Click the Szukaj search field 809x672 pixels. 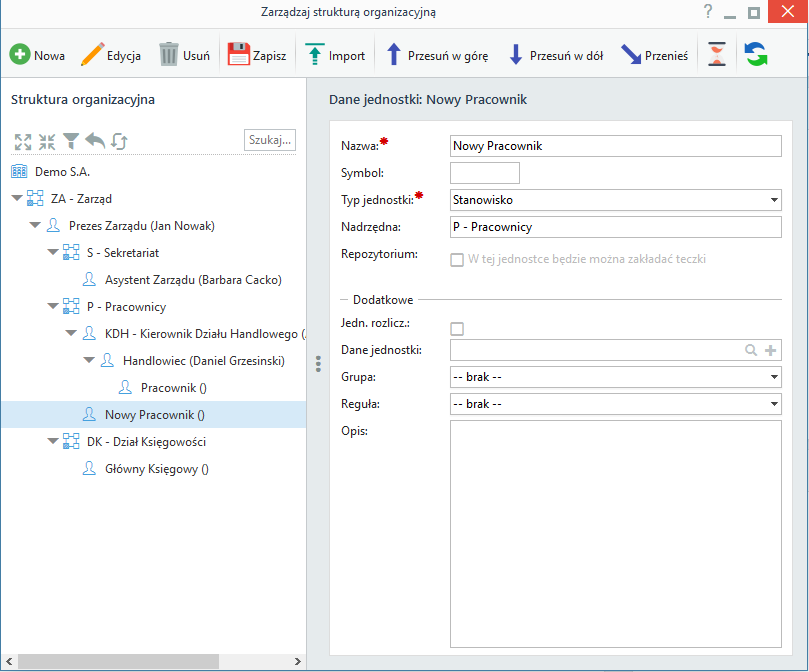[x=270, y=140]
